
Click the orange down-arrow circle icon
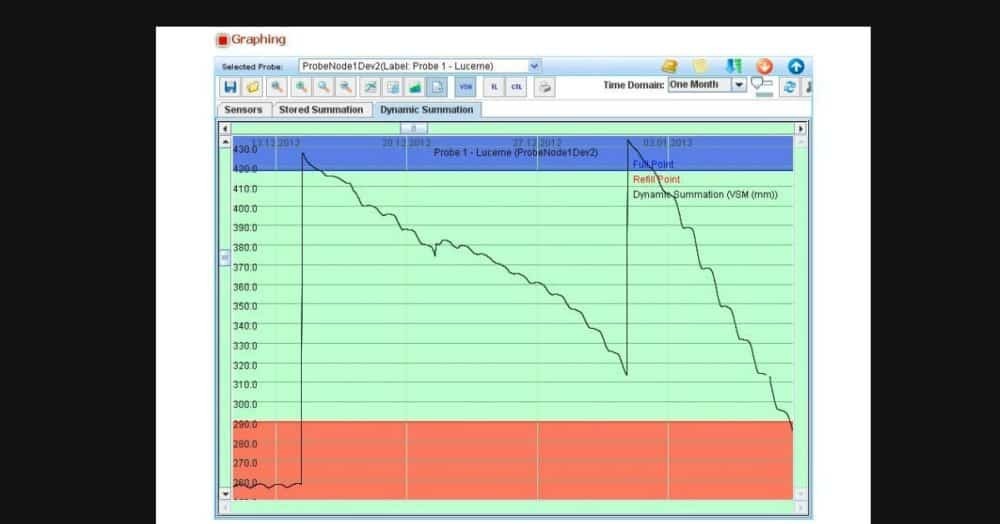click(765, 66)
